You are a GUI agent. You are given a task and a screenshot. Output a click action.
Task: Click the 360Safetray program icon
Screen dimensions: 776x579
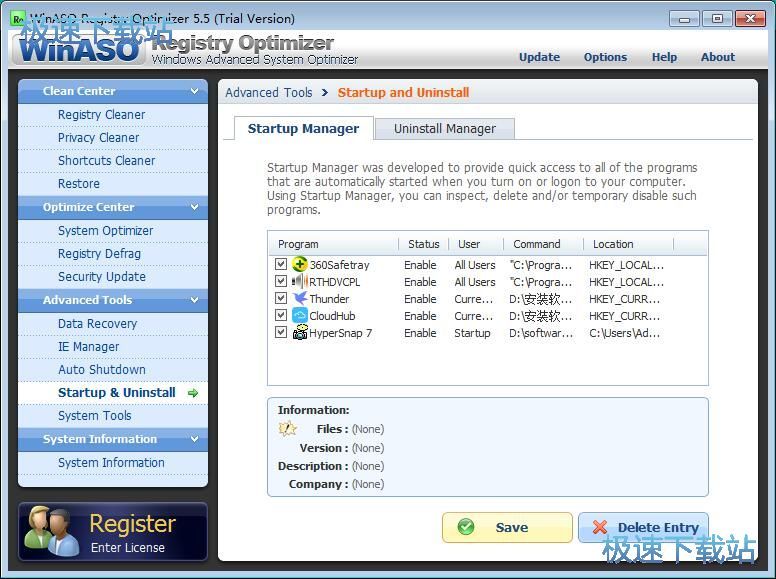299,264
